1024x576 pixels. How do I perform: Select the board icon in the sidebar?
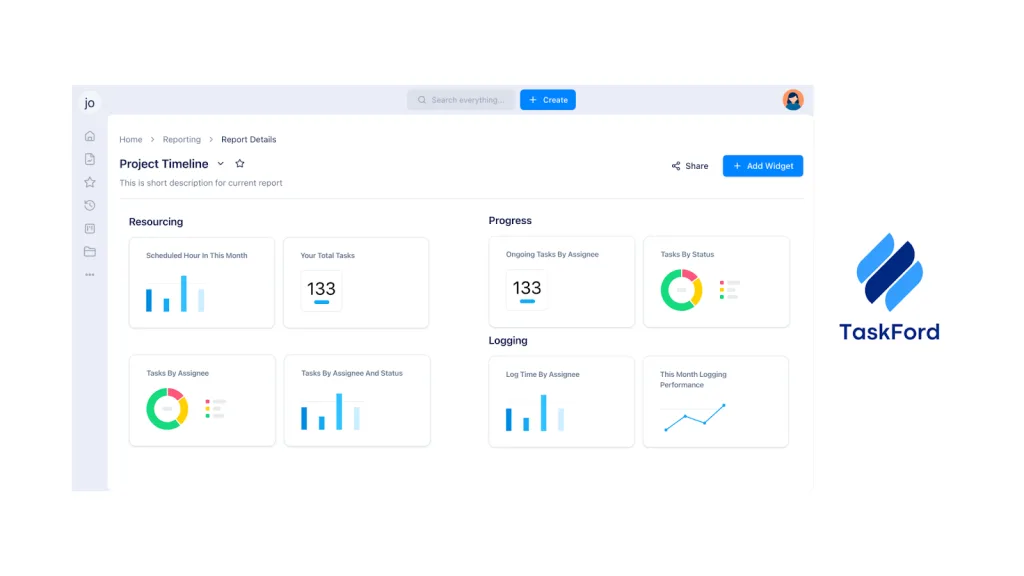90,229
